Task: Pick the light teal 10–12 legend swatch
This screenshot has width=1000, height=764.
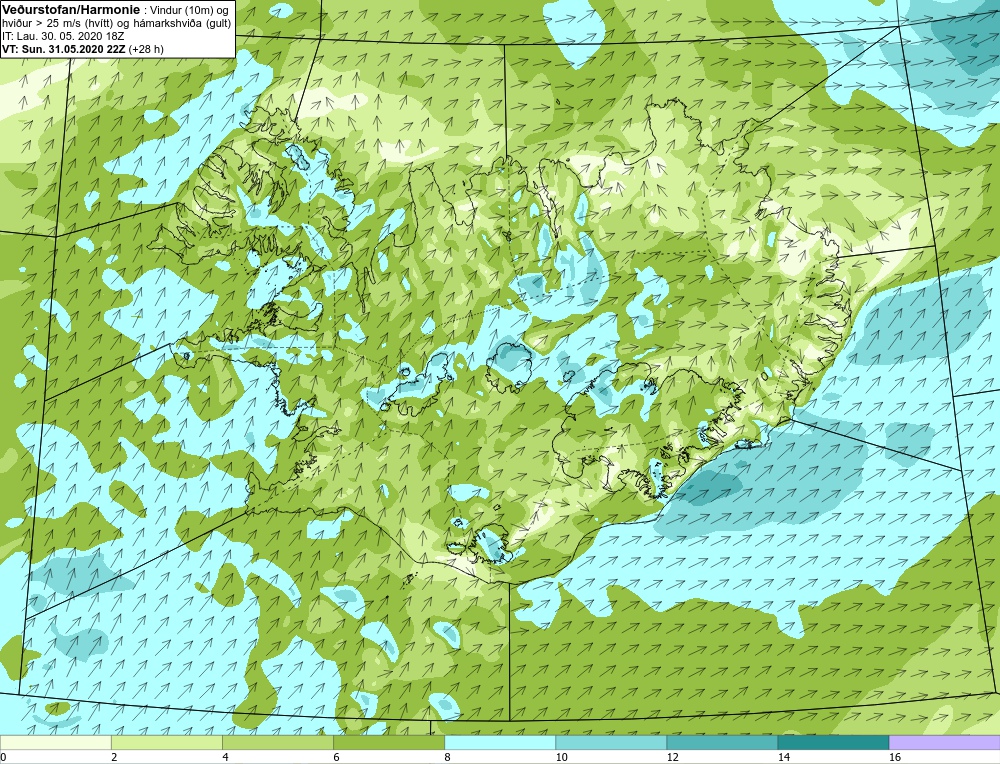Action: pyautogui.click(x=610, y=742)
